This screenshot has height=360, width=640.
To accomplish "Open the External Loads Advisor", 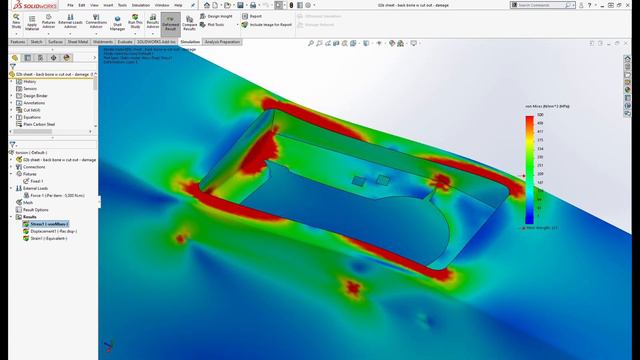I will 70,21.
